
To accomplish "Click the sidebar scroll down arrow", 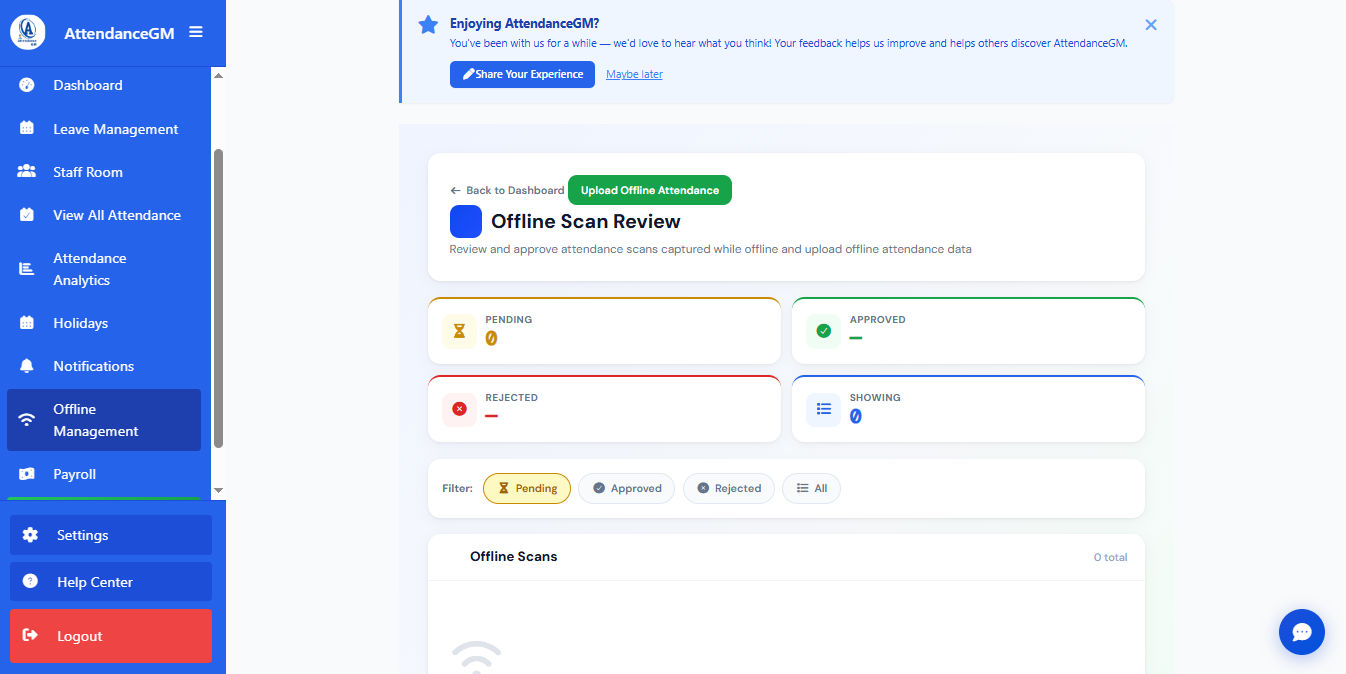I will 219,491.
